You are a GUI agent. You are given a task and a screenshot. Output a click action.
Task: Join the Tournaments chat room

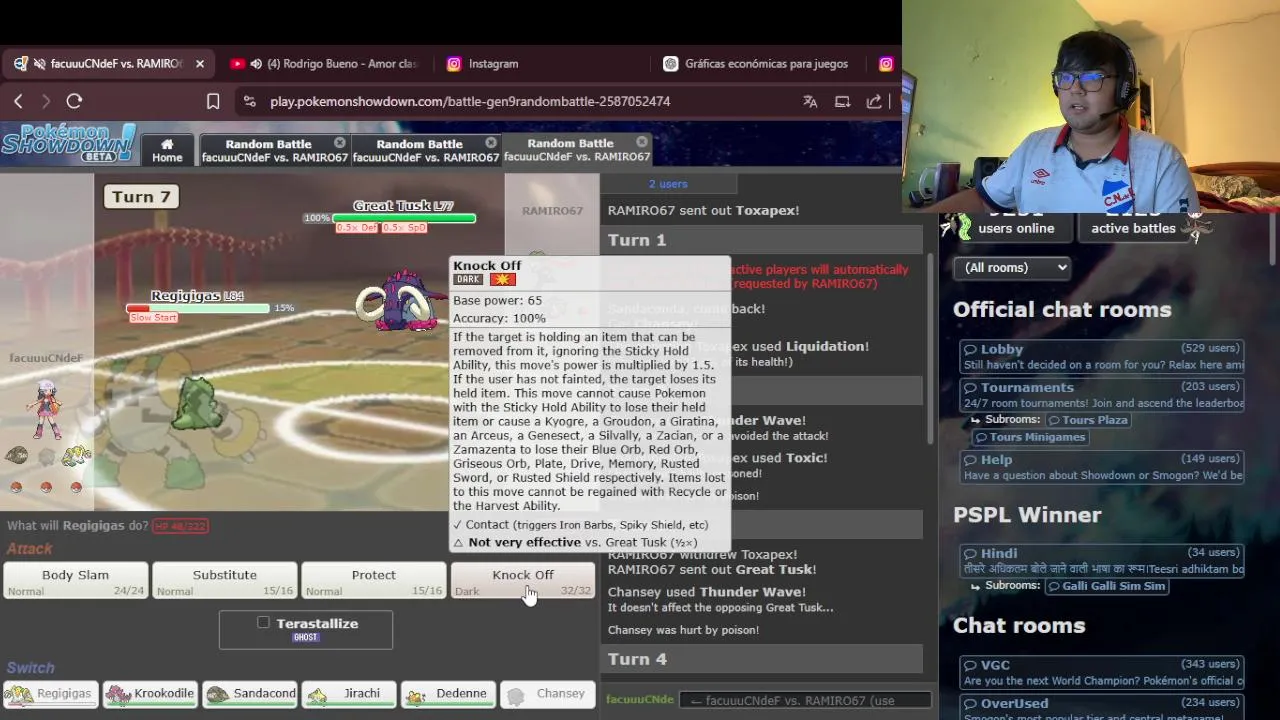point(1102,395)
